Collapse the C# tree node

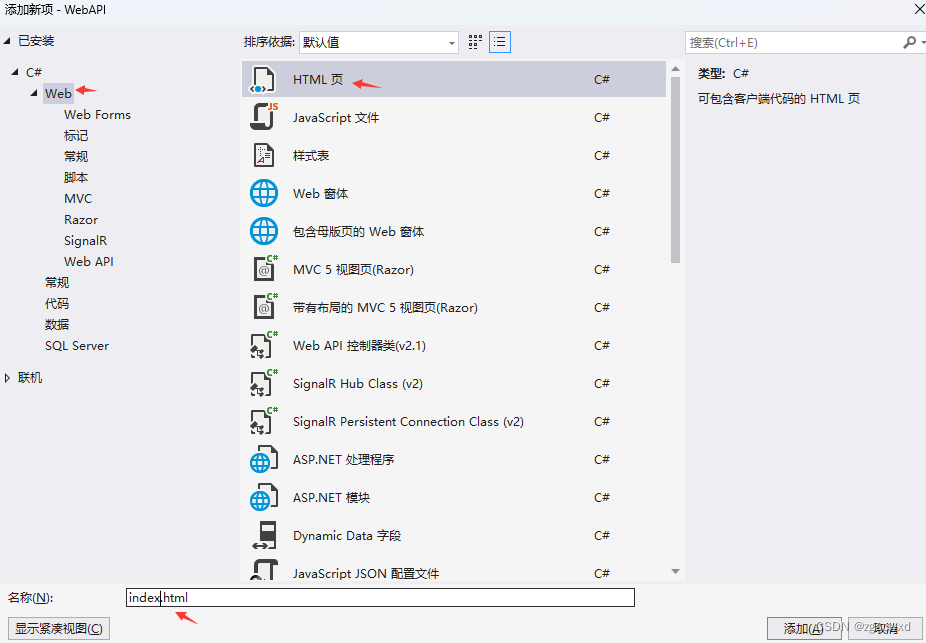point(15,72)
